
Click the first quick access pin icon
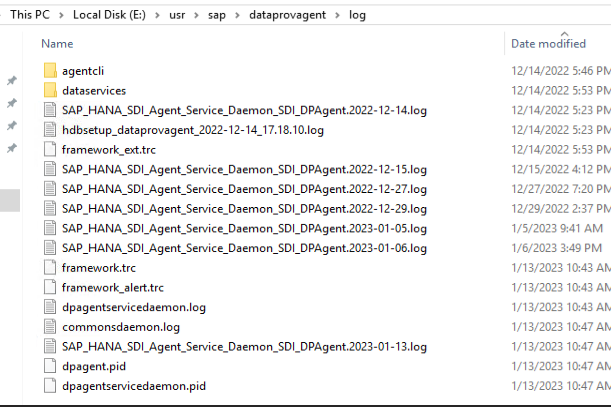click(11, 81)
